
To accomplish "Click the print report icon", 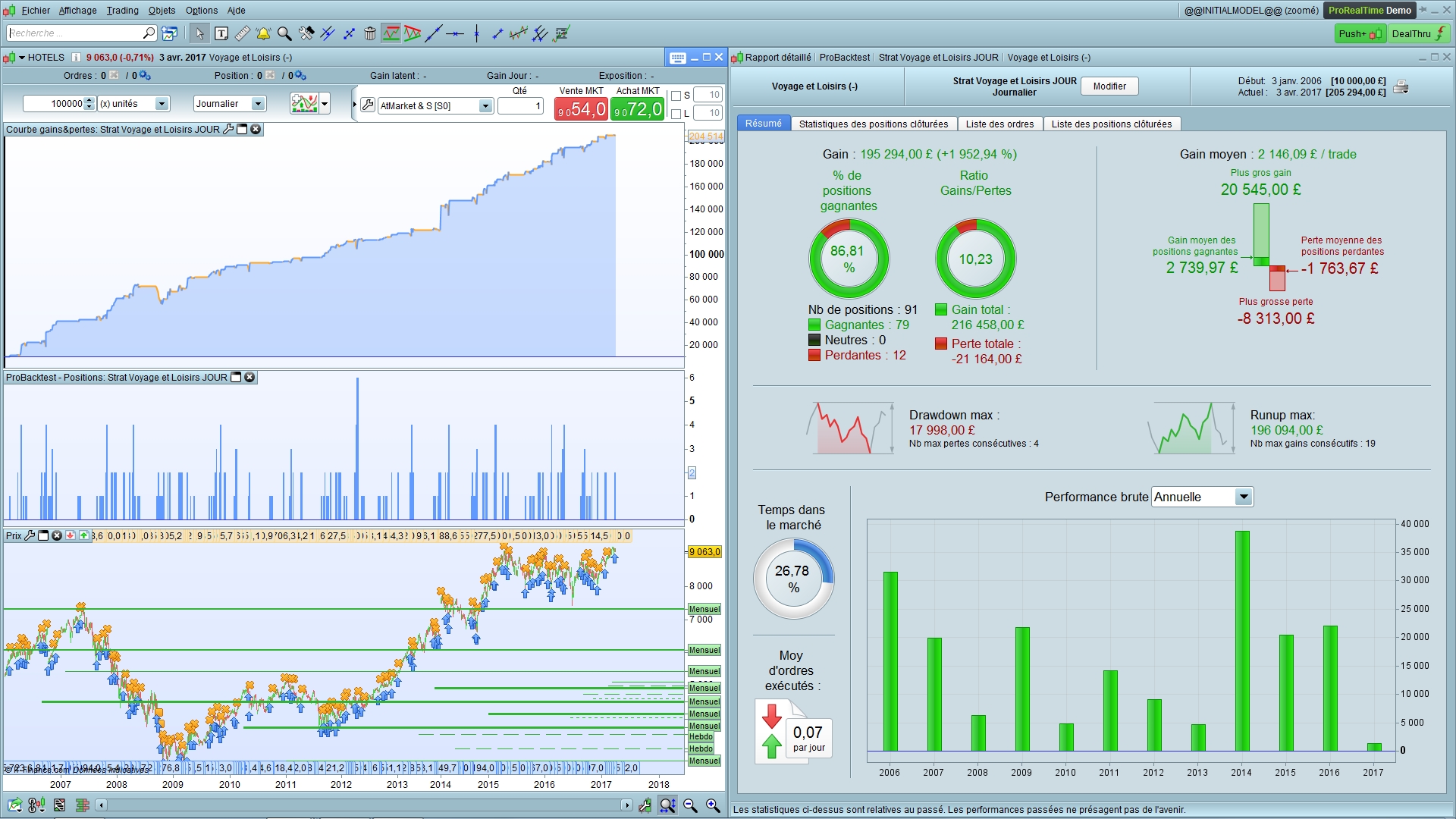I will [x=1401, y=86].
